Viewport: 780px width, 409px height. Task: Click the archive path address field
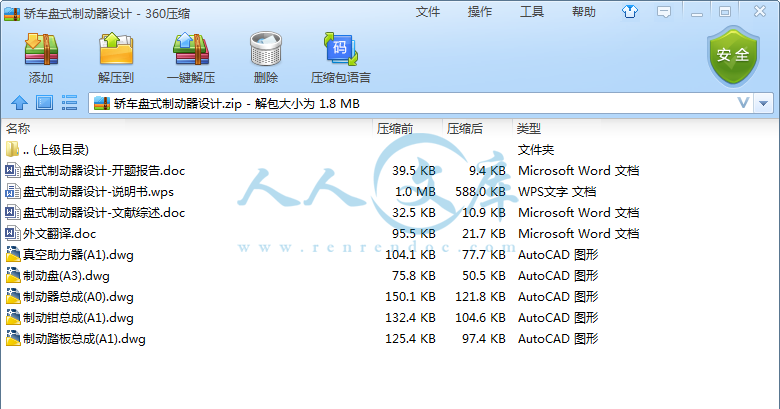(421, 103)
